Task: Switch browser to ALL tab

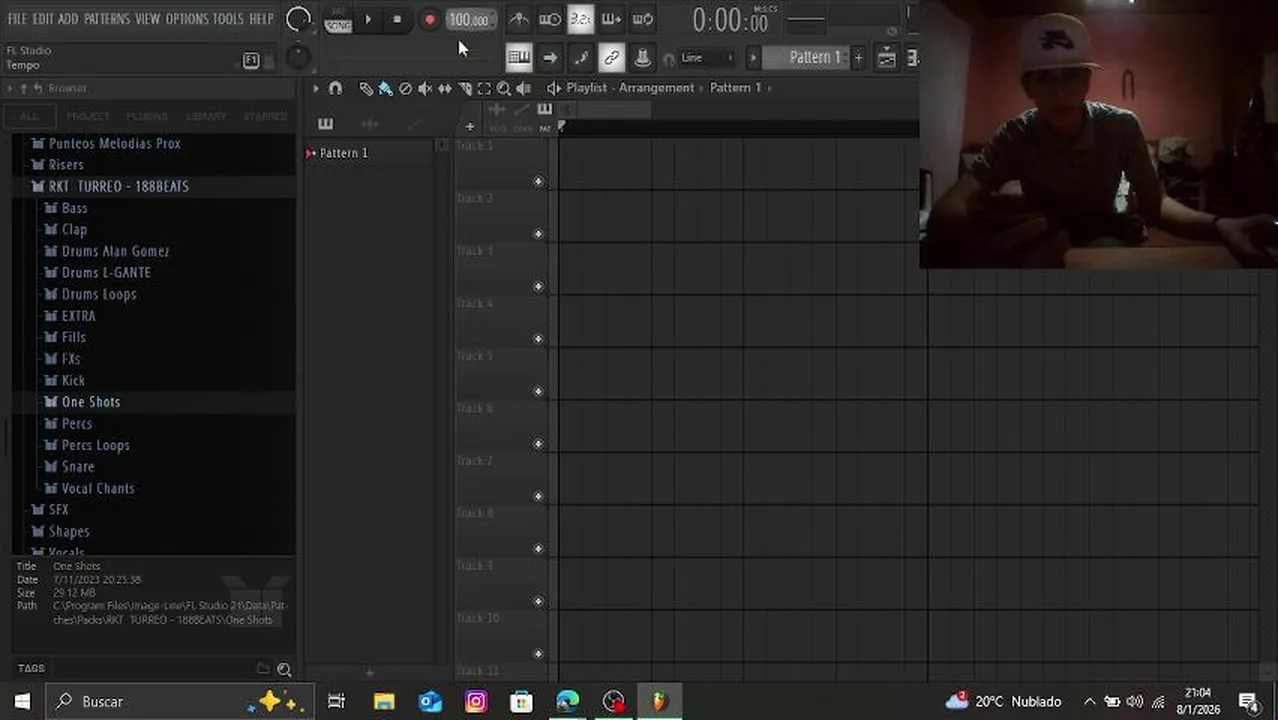Action: (30, 116)
